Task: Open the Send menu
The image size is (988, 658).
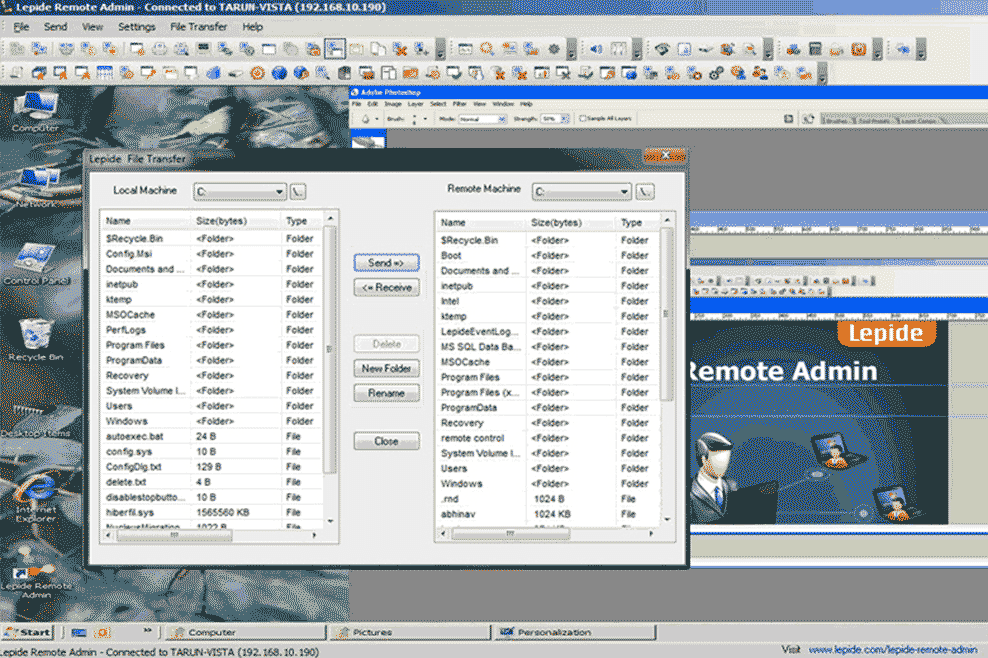Action: click(x=55, y=27)
